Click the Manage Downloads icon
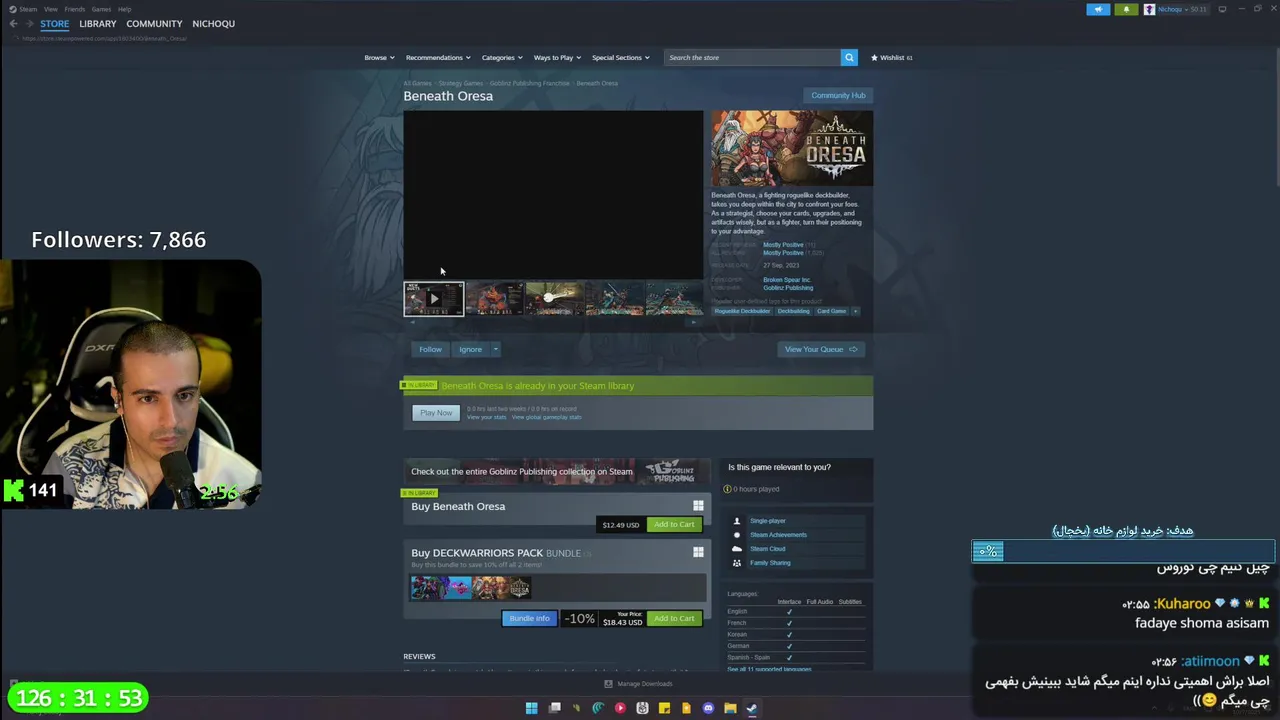Image resolution: width=1280 pixels, height=720 pixels. (x=608, y=684)
